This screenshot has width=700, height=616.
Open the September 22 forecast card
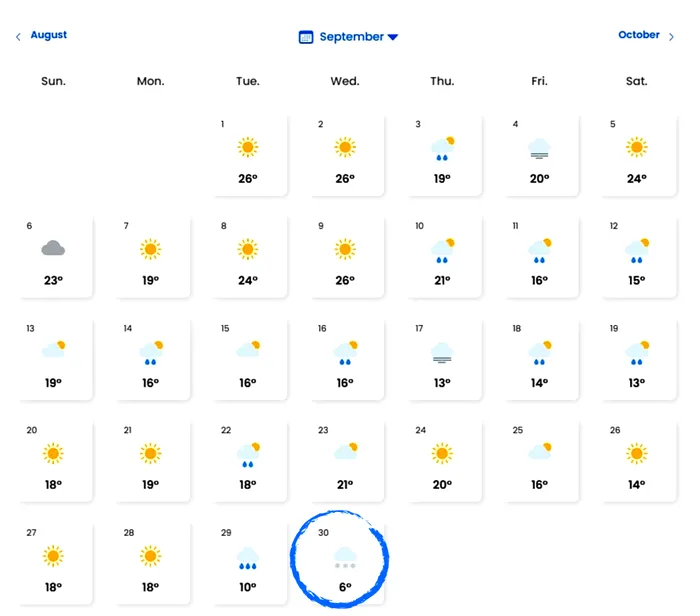(x=250, y=462)
